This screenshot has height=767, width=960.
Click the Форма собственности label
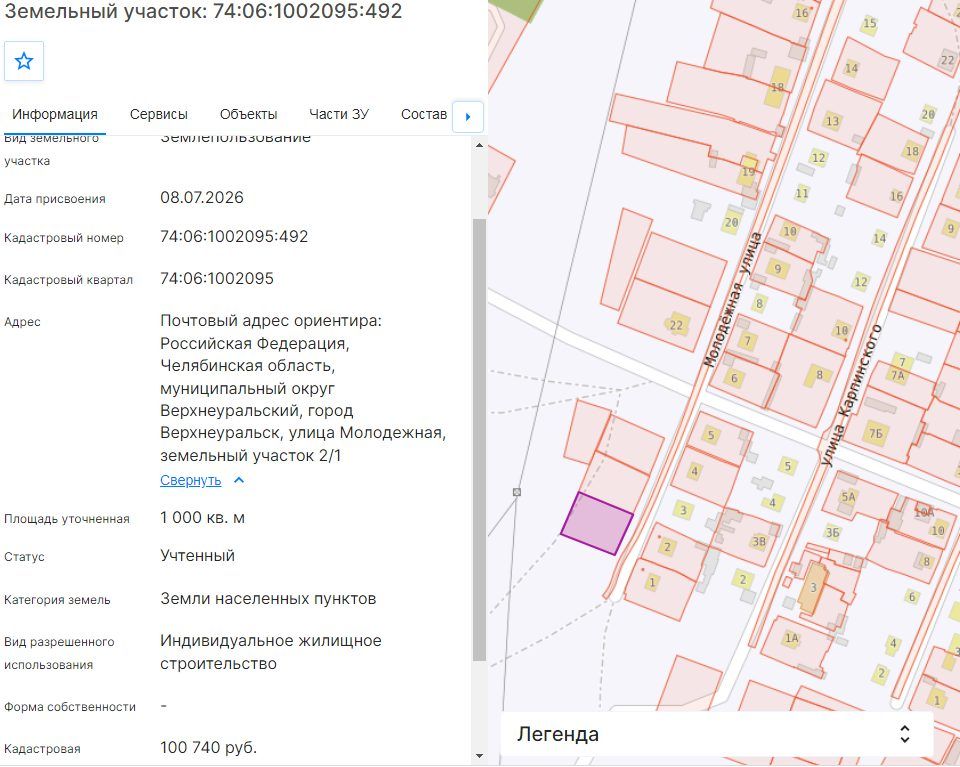pos(70,707)
